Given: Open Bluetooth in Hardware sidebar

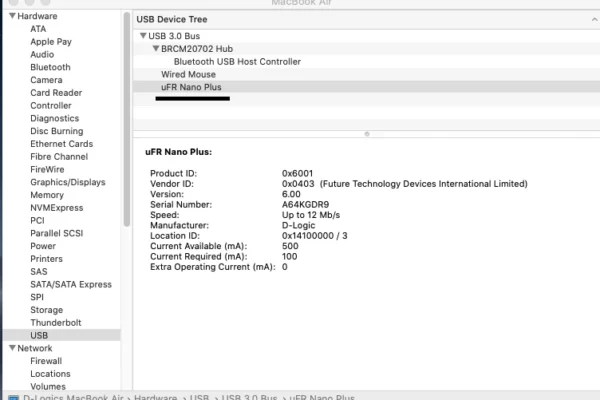Looking at the screenshot, I should tap(50, 68).
